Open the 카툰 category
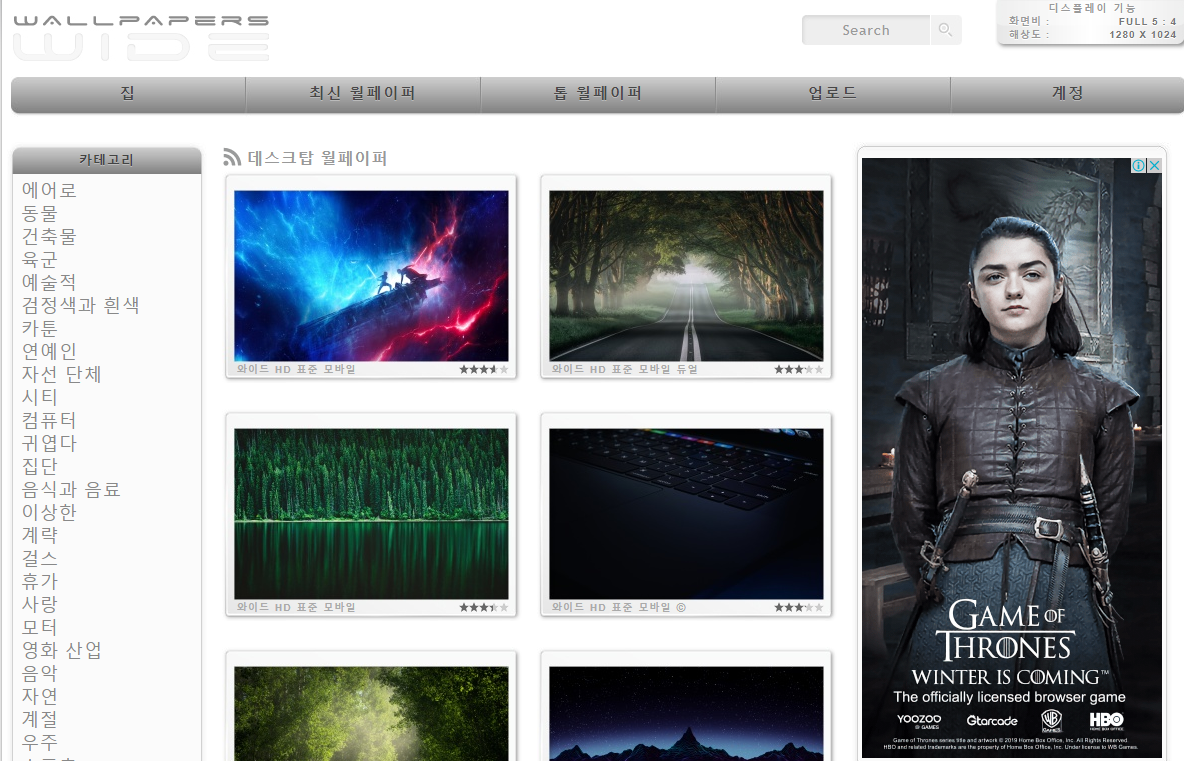This screenshot has height=761, width=1184. [x=40, y=328]
